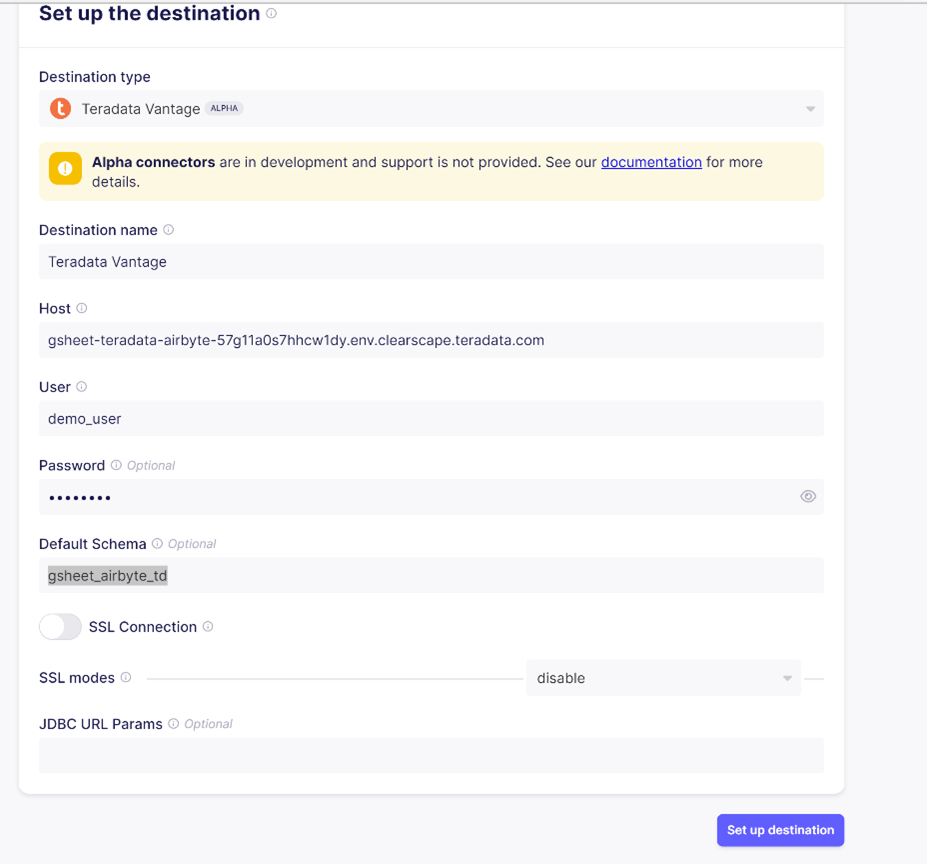Open the Destination type dropdown
Screen dimensions: 927x864
809,108
